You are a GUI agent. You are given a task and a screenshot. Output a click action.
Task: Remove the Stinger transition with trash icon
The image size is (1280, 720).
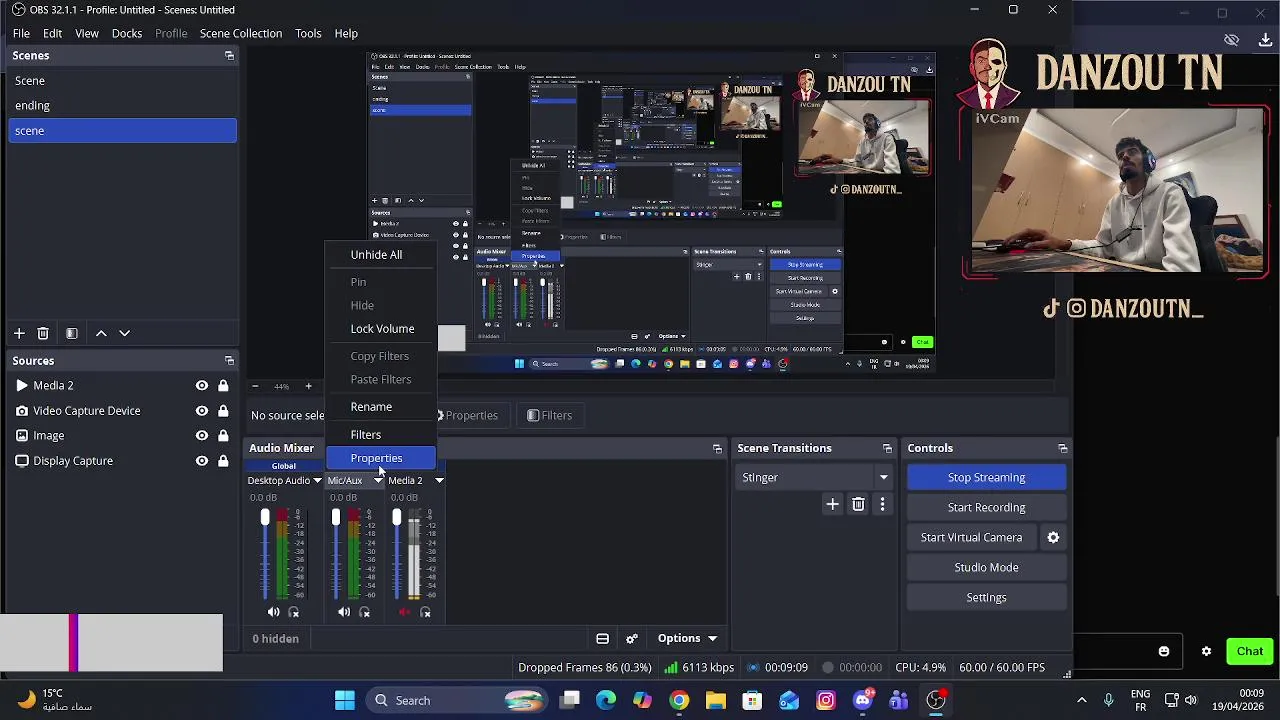pyautogui.click(x=858, y=505)
